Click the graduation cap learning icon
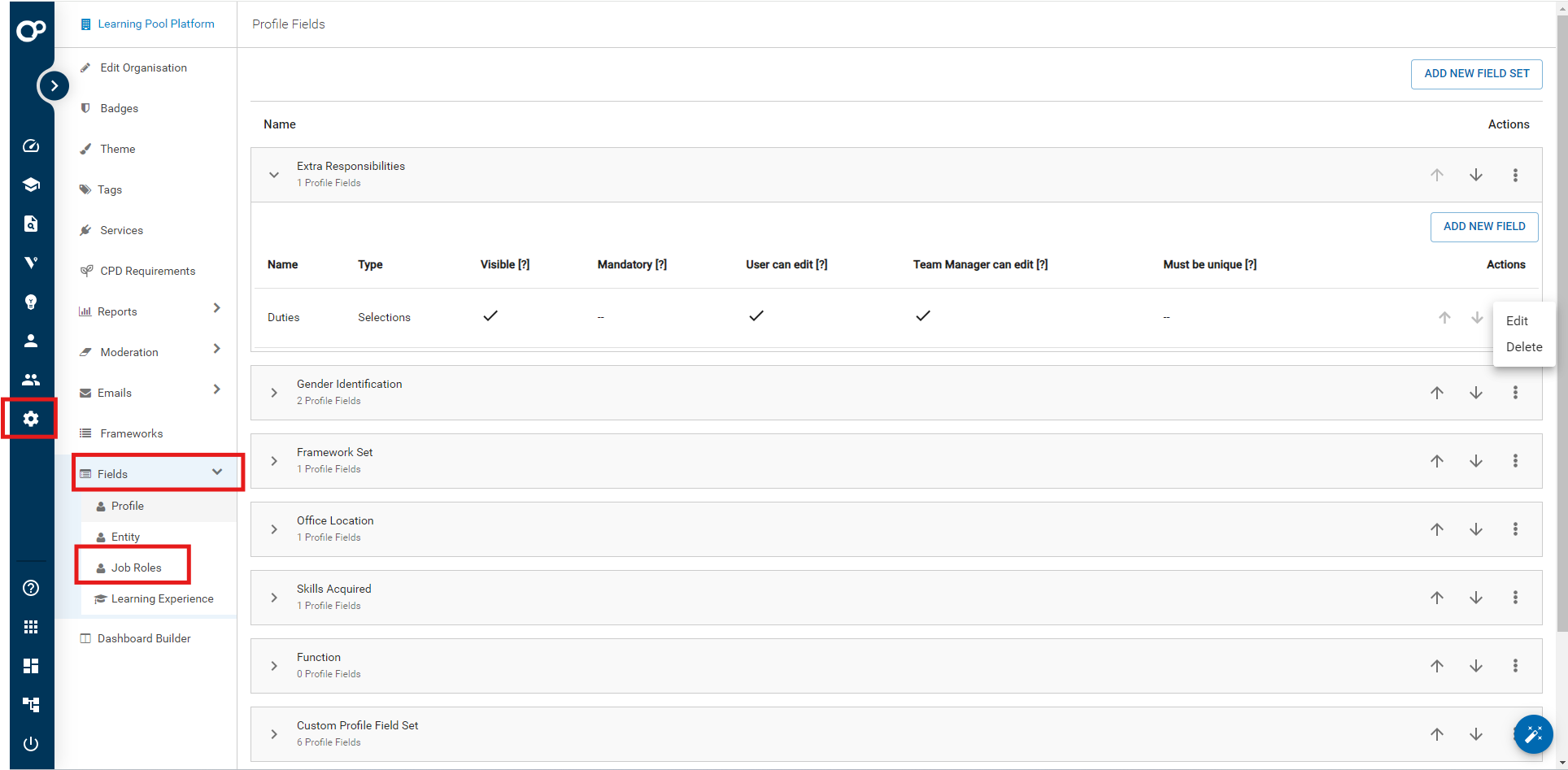The height and width of the screenshot is (770, 1568). 31,185
